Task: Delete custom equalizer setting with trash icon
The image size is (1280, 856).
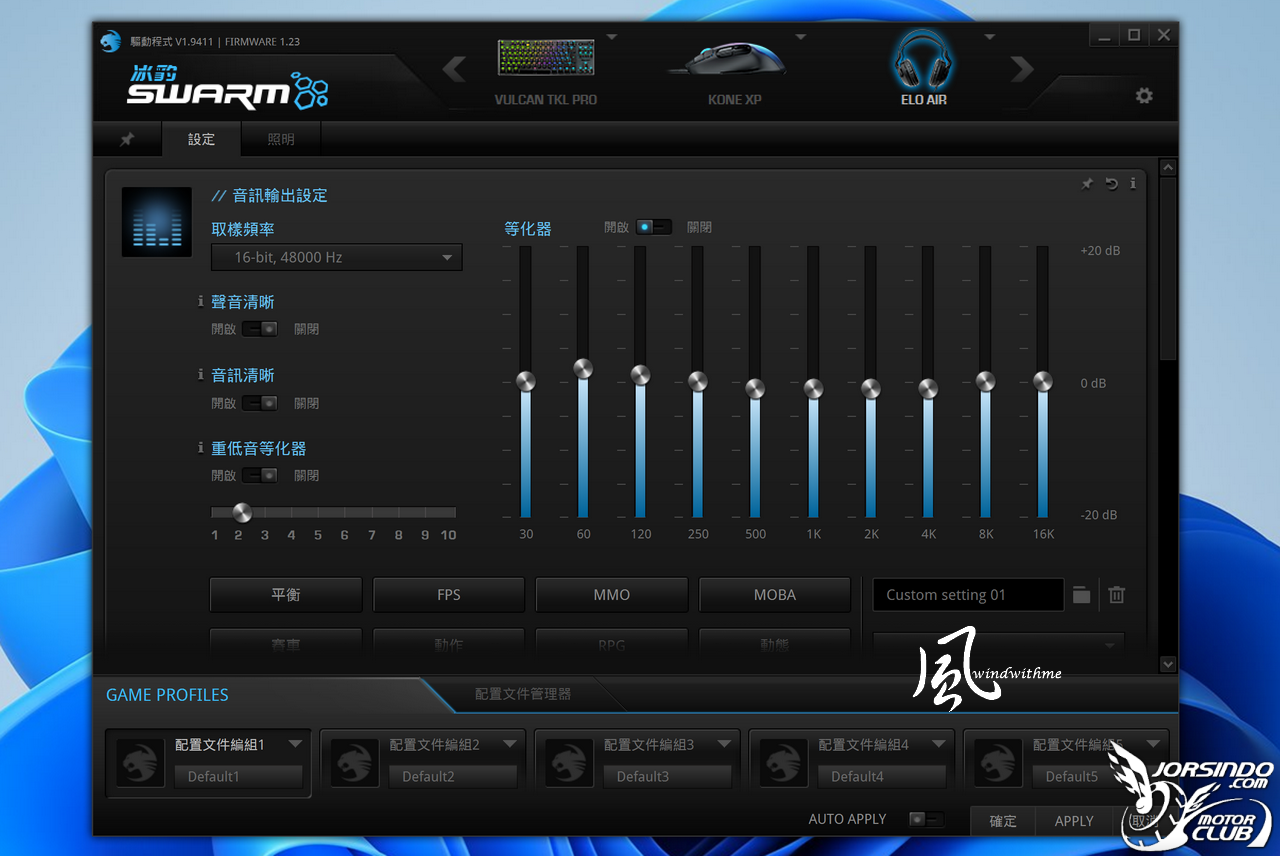Action: pyautogui.click(x=1117, y=595)
